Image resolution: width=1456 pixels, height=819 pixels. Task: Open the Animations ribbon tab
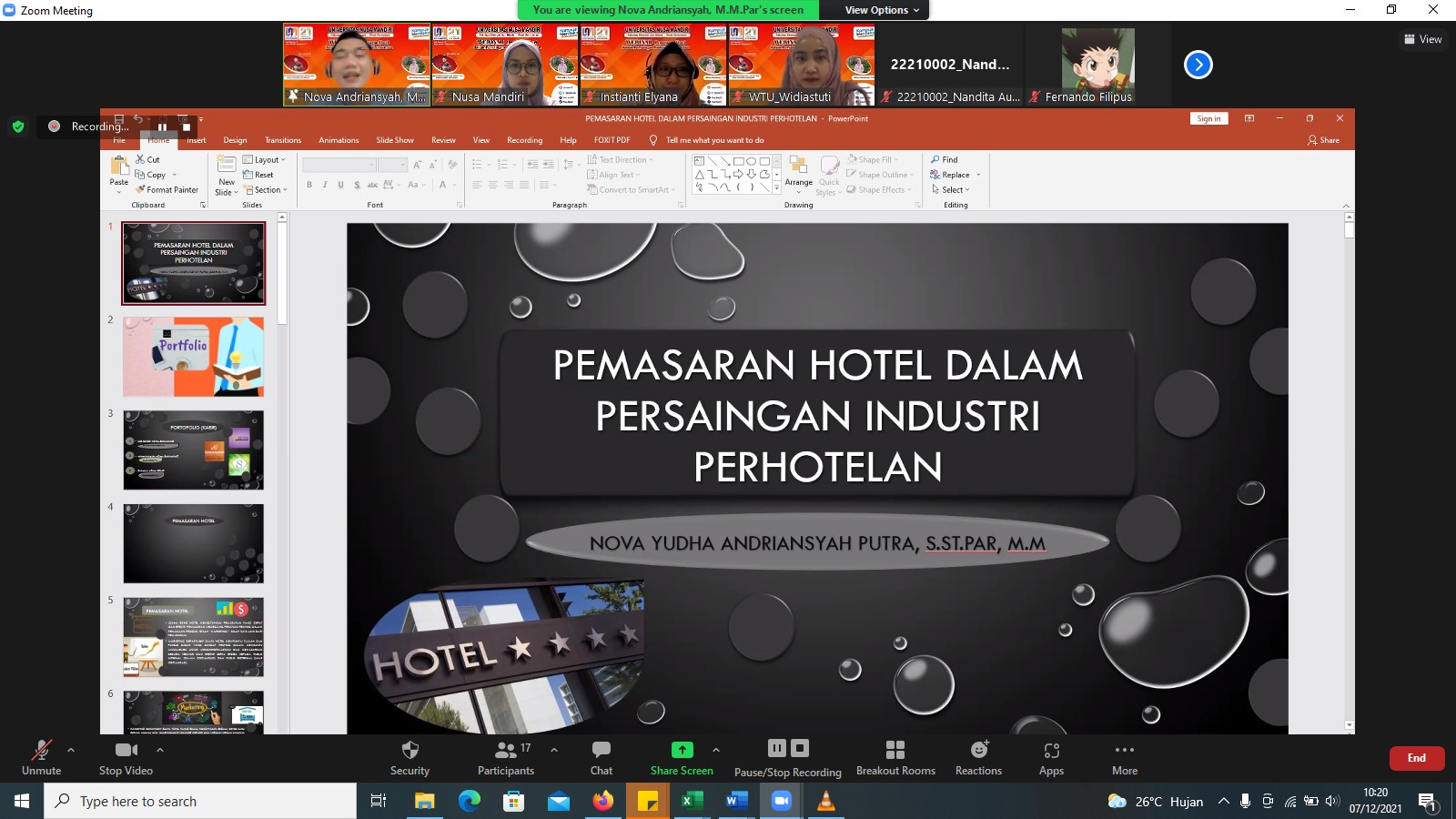click(x=339, y=140)
